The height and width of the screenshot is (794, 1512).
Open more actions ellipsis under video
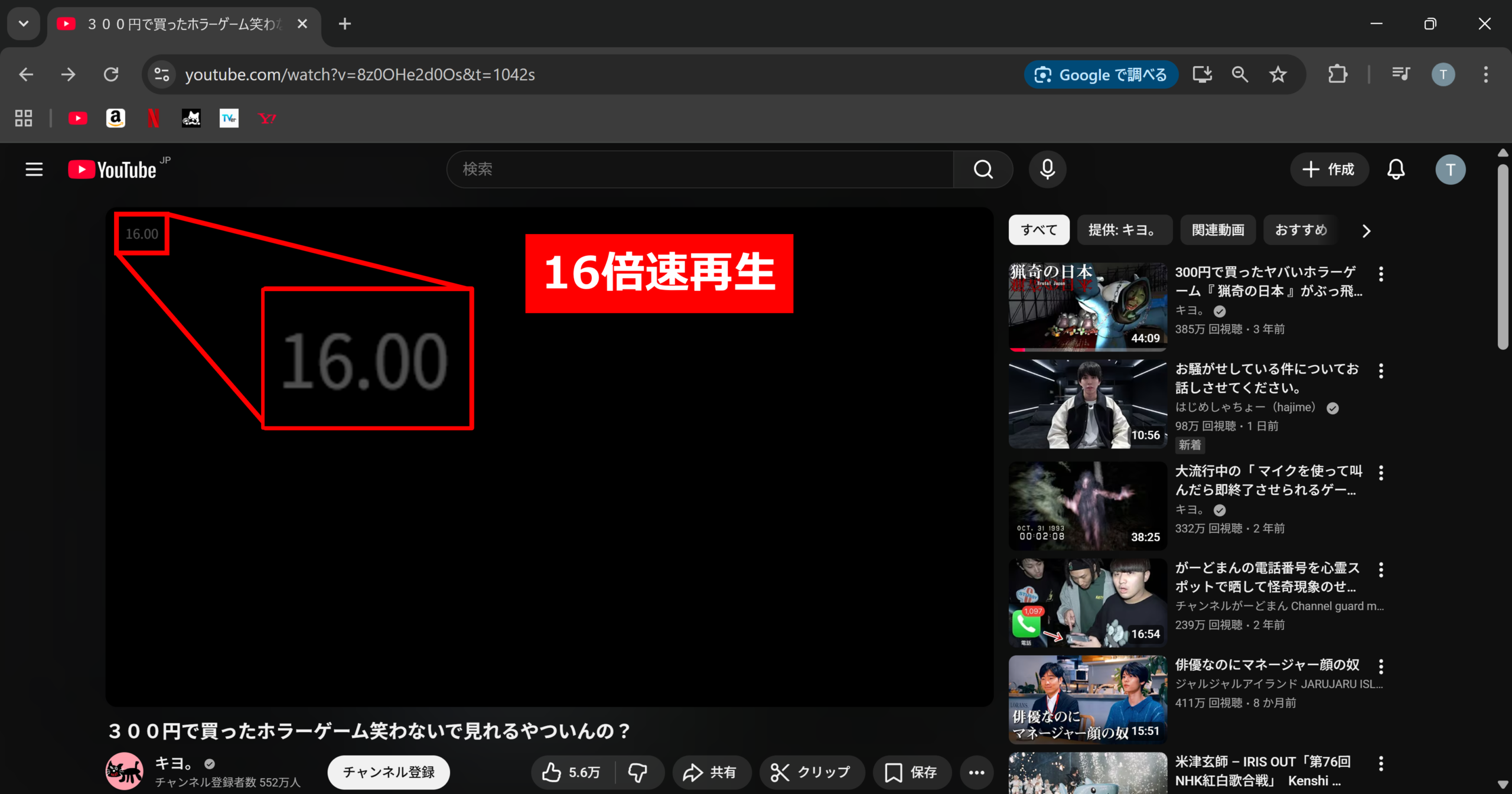(x=976, y=772)
